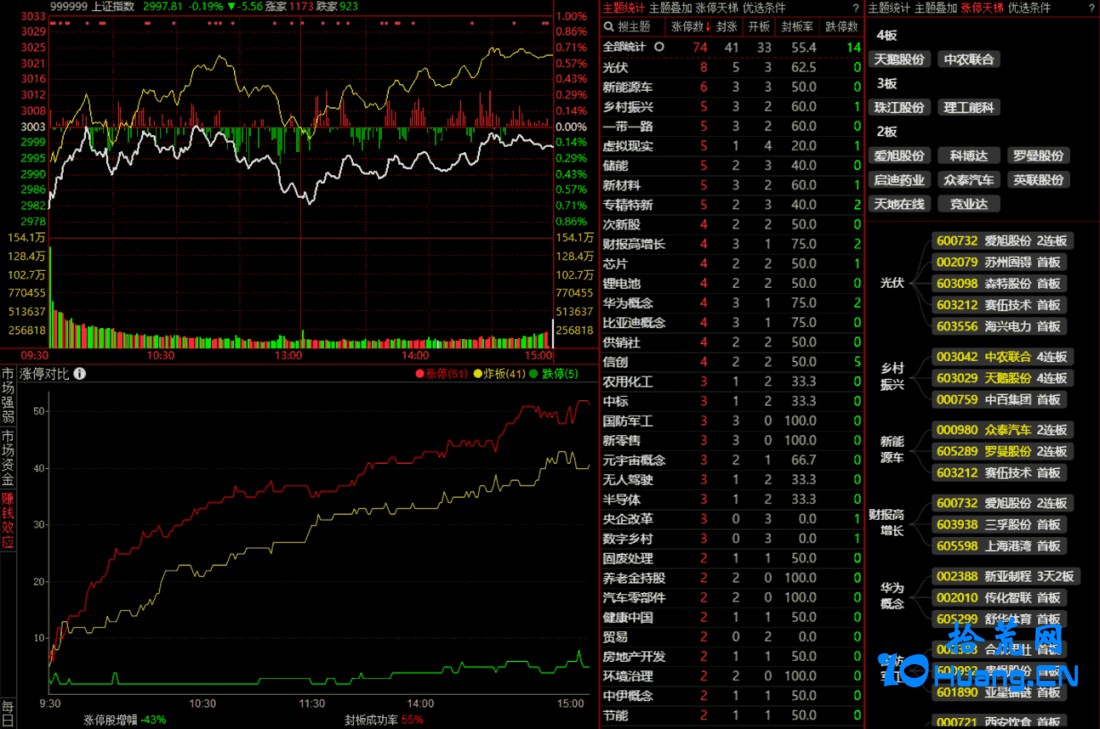Type-focus the 搜主题 search field

(634, 27)
